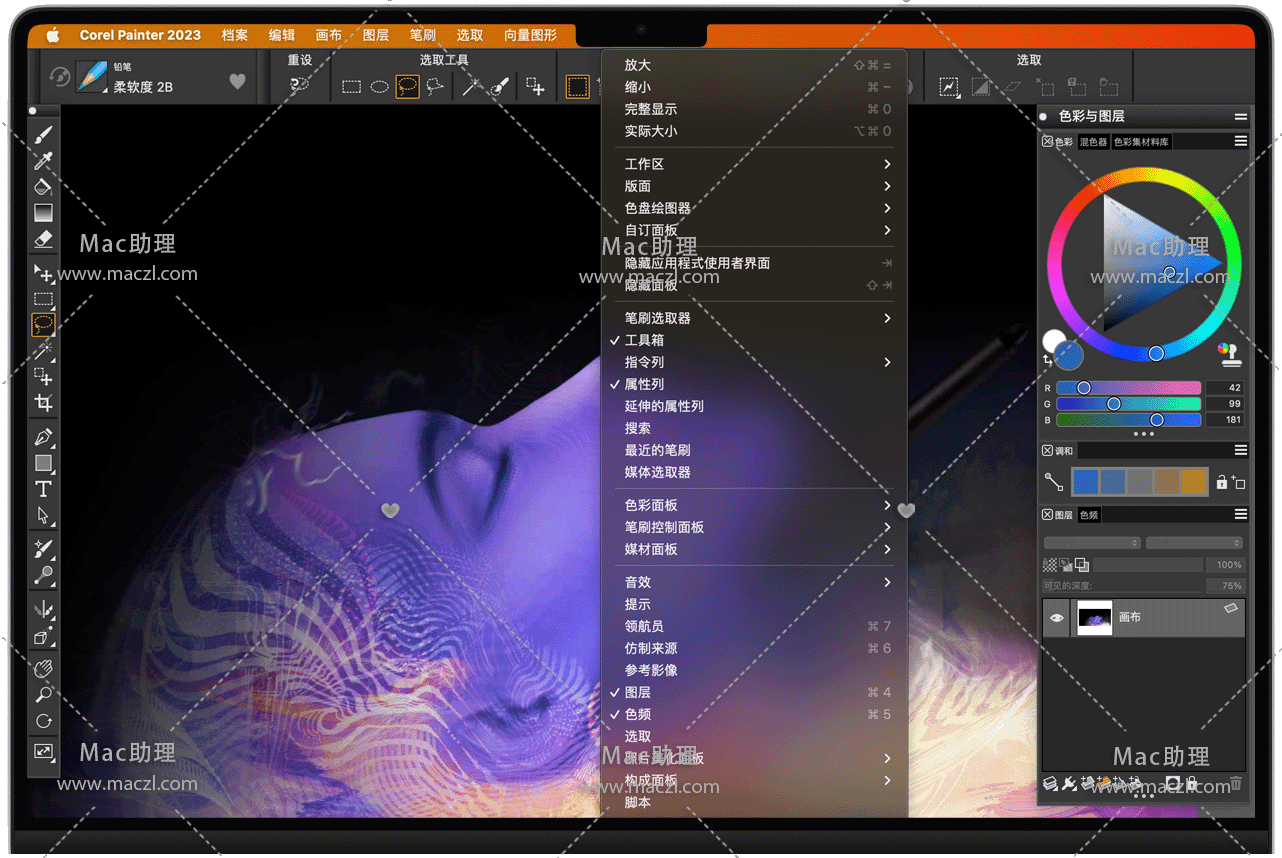
Task: Select the Oval selection tool in property bar
Action: pyautogui.click(x=380, y=87)
